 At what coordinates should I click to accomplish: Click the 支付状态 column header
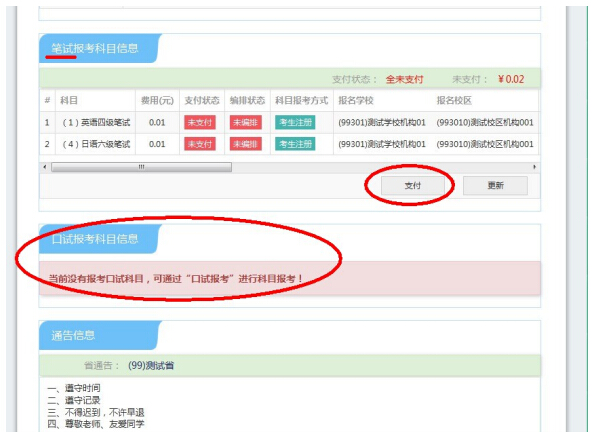coord(202,100)
